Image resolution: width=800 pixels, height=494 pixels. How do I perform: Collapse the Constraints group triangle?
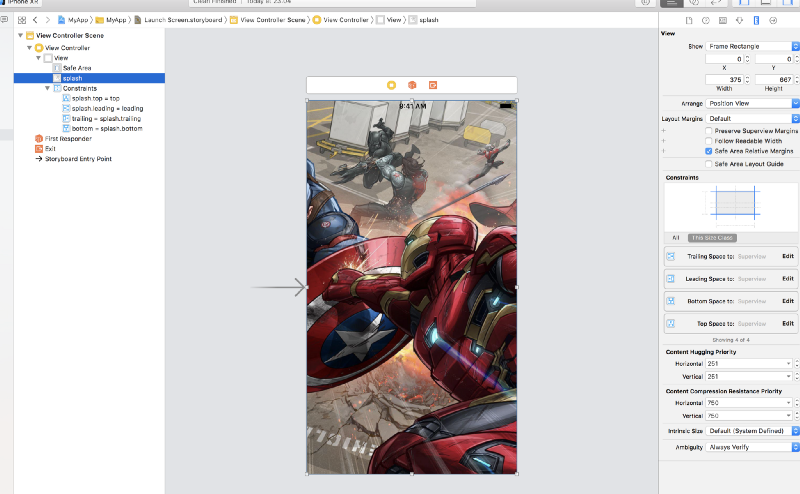(47, 88)
